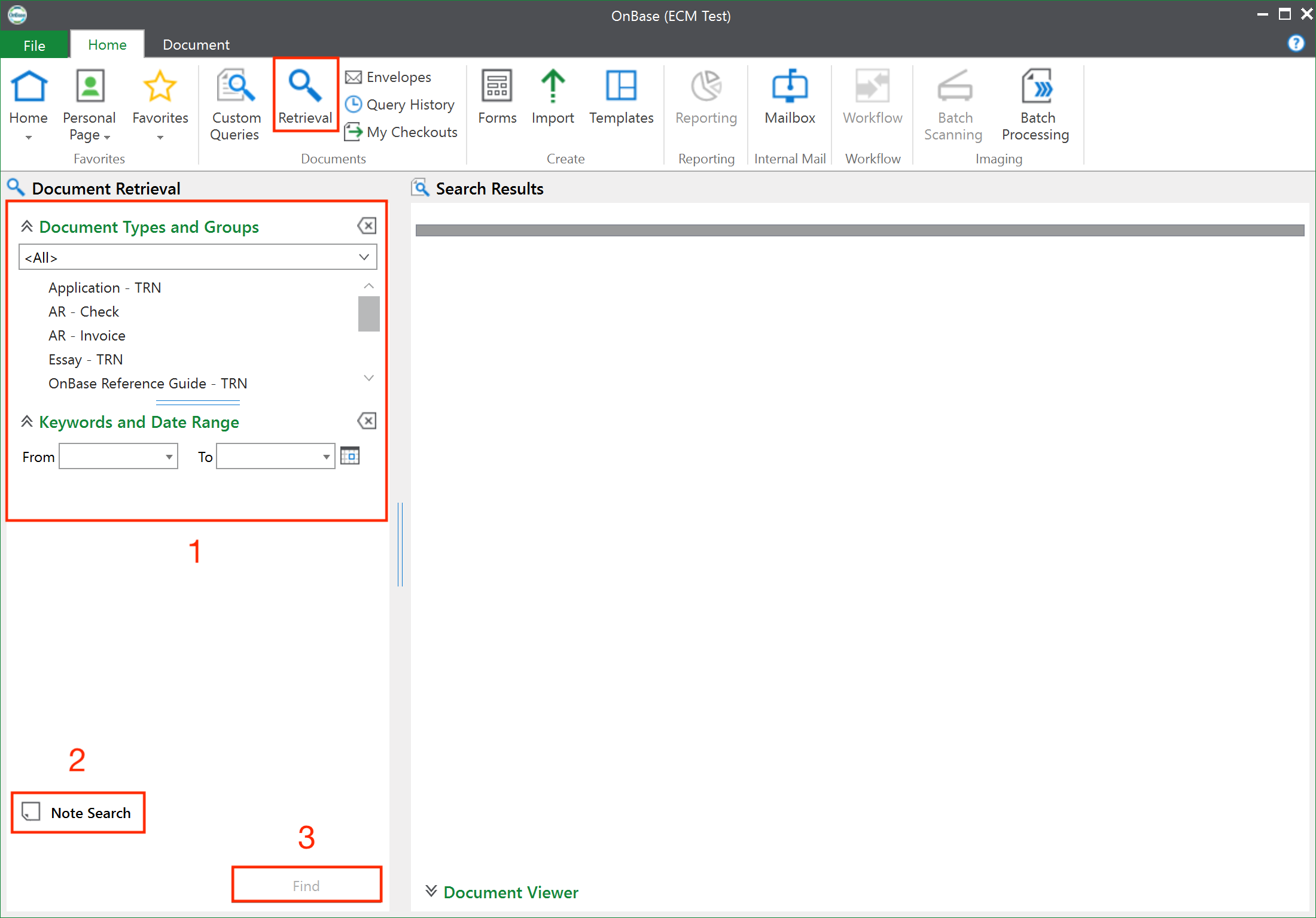Expand the Document Viewer panel

(431, 892)
